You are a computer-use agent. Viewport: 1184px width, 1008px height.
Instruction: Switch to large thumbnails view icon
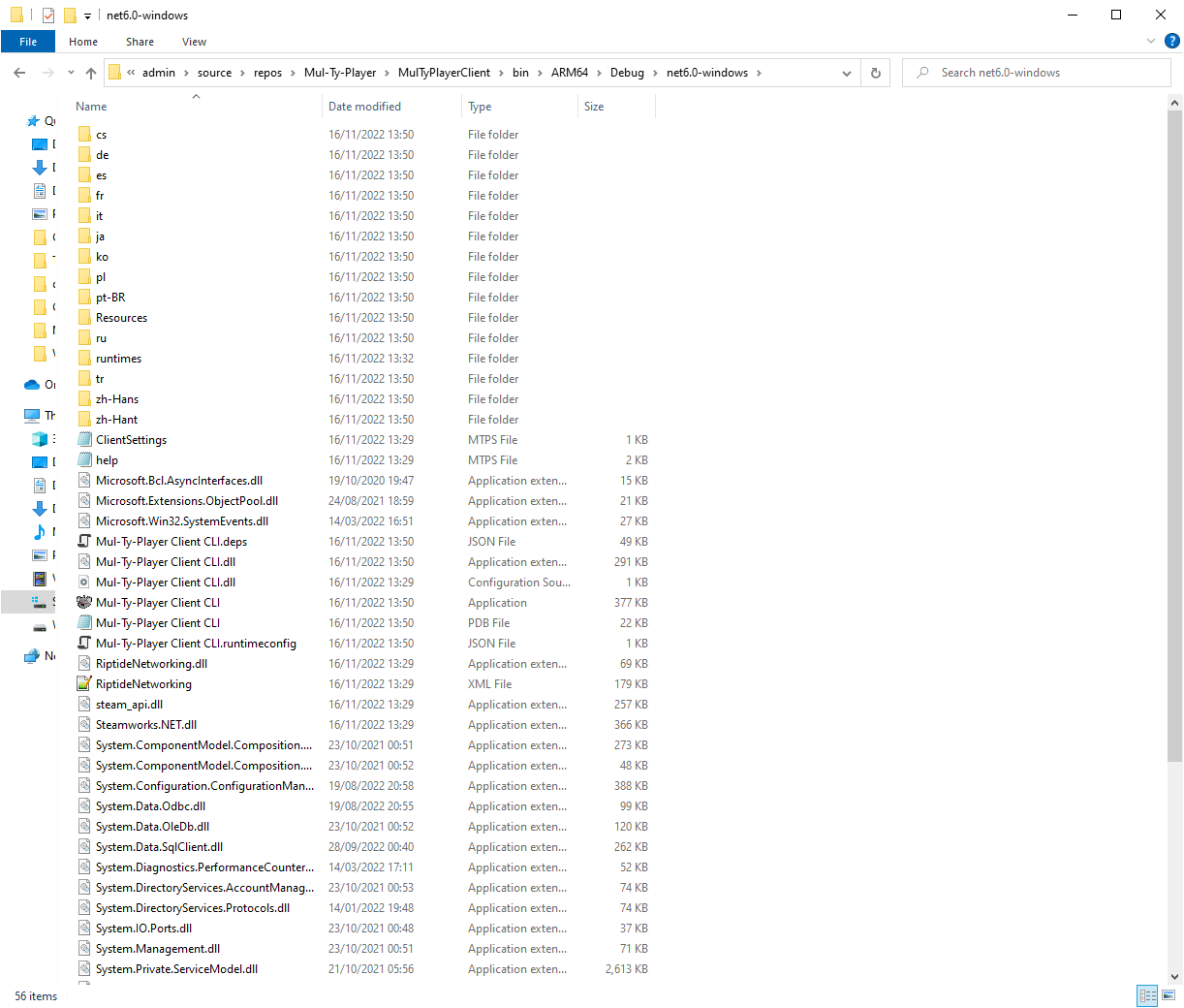point(1168,995)
